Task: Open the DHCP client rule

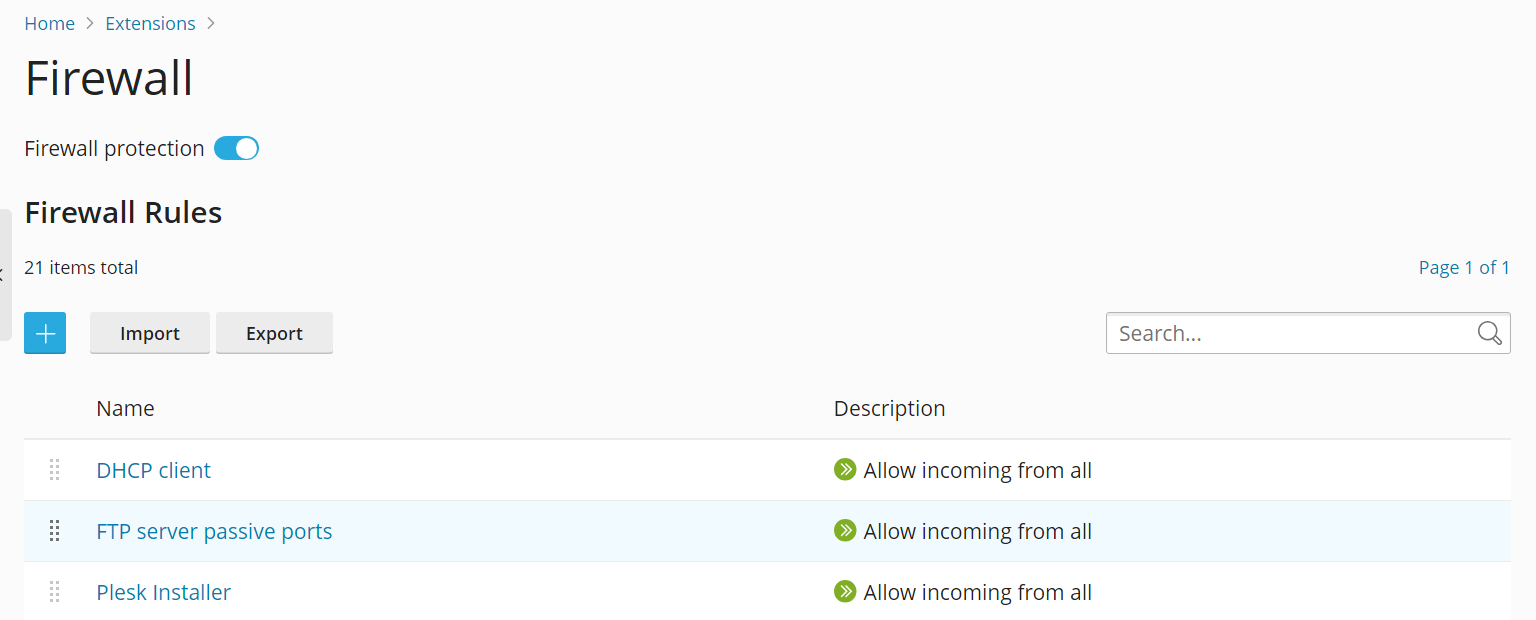Action: click(x=153, y=470)
